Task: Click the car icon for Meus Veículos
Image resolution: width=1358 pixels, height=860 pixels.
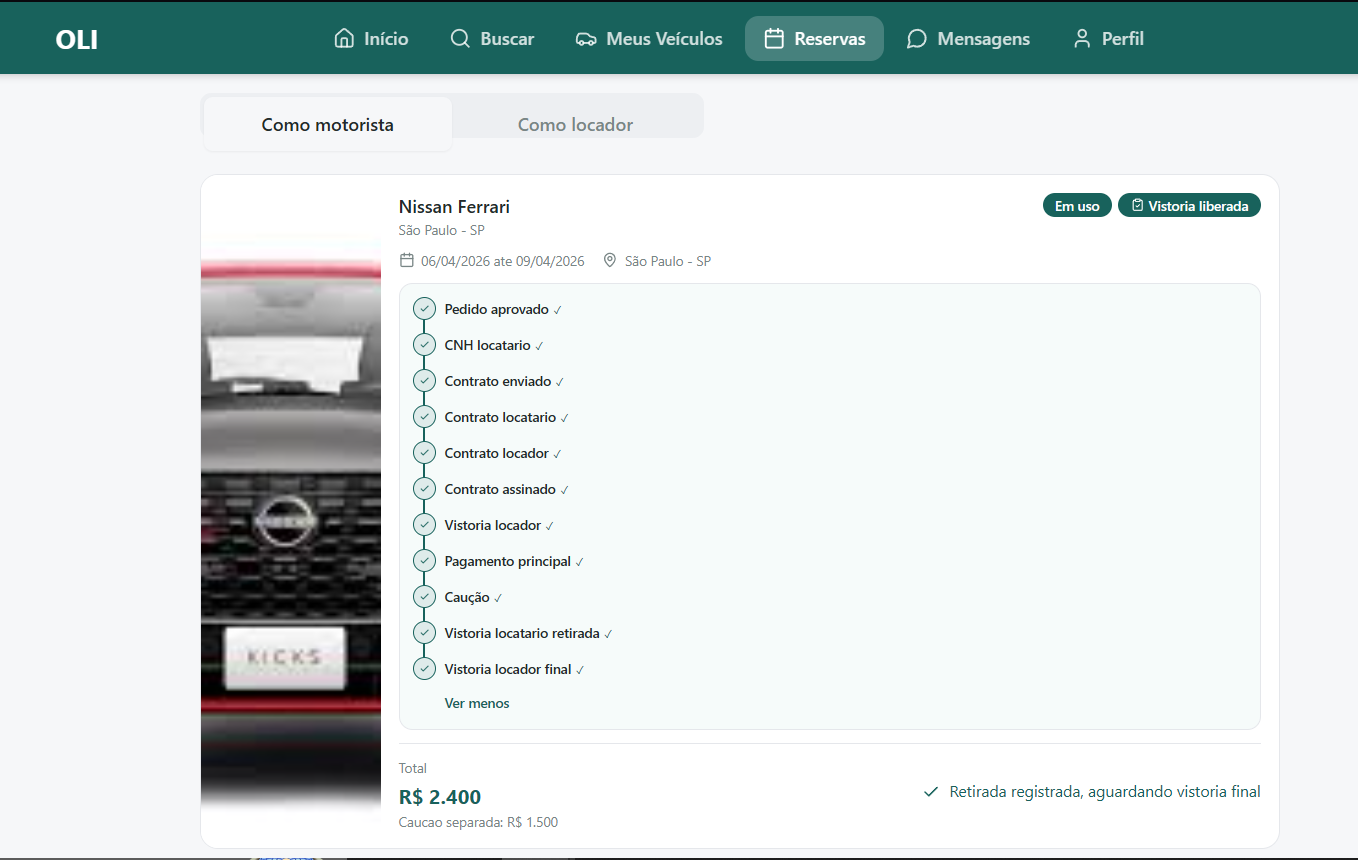Action: [x=586, y=39]
